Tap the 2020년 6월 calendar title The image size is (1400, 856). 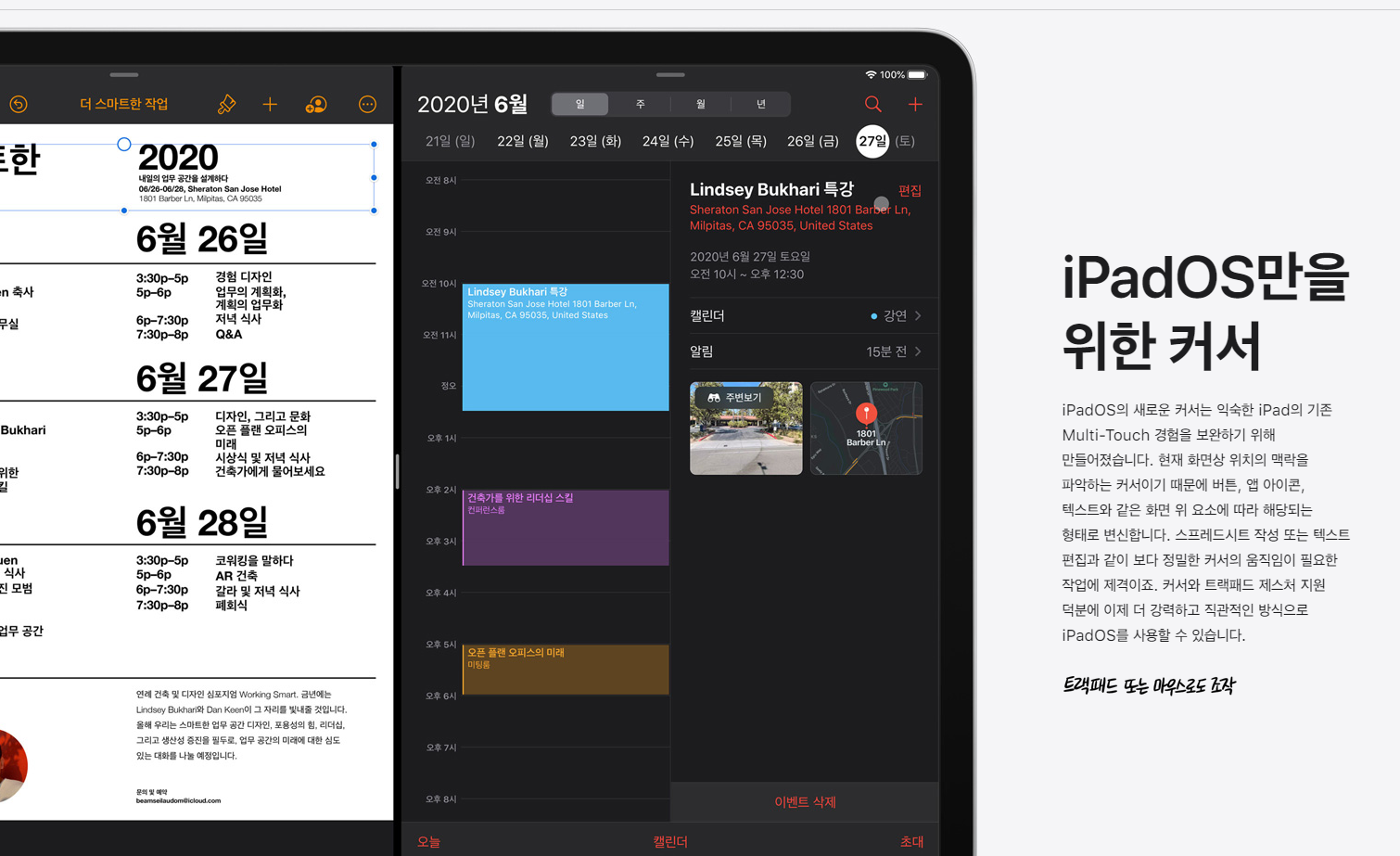472,104
